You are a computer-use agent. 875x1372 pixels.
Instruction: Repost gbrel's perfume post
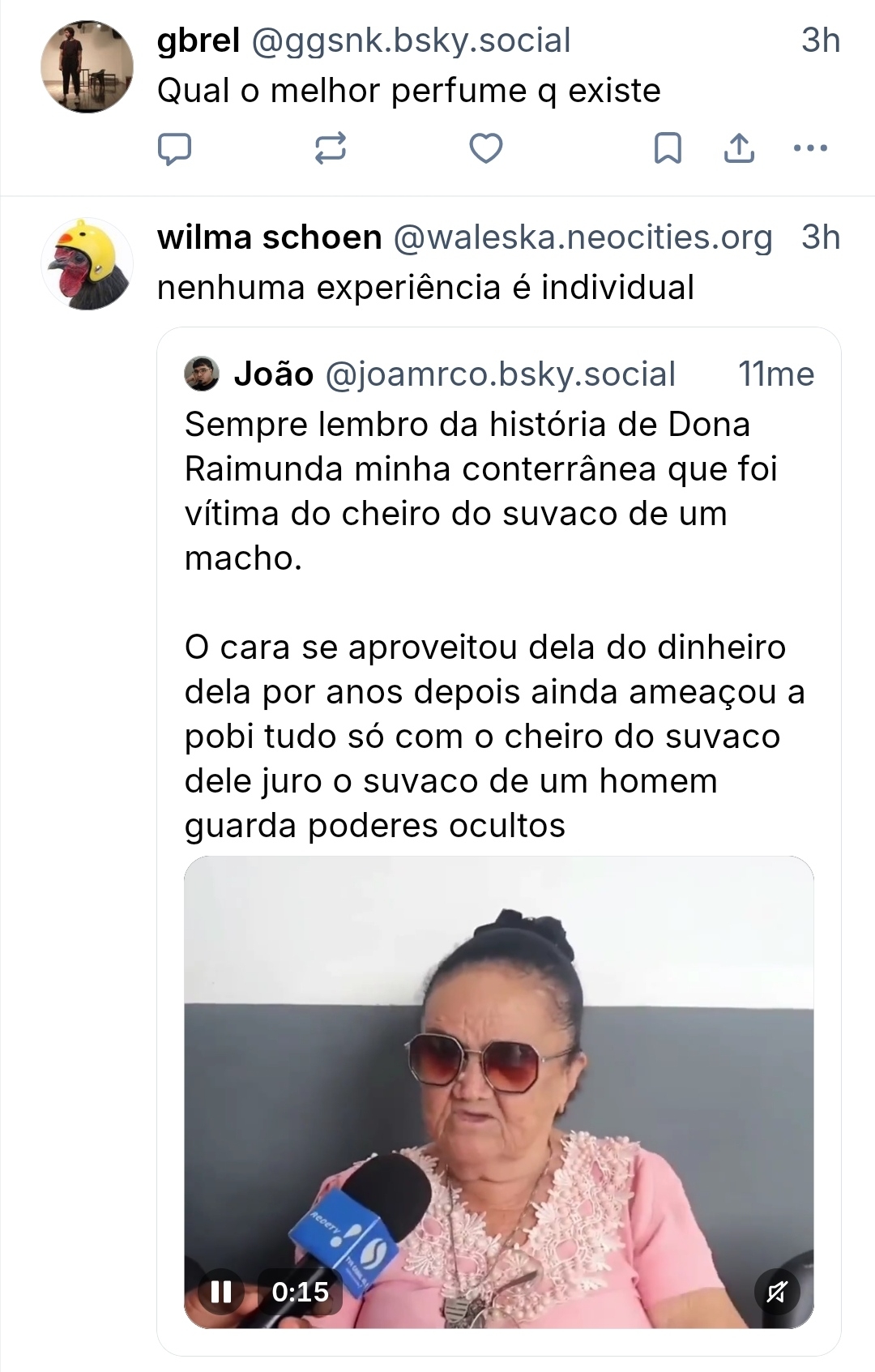[x=330, y=148]
